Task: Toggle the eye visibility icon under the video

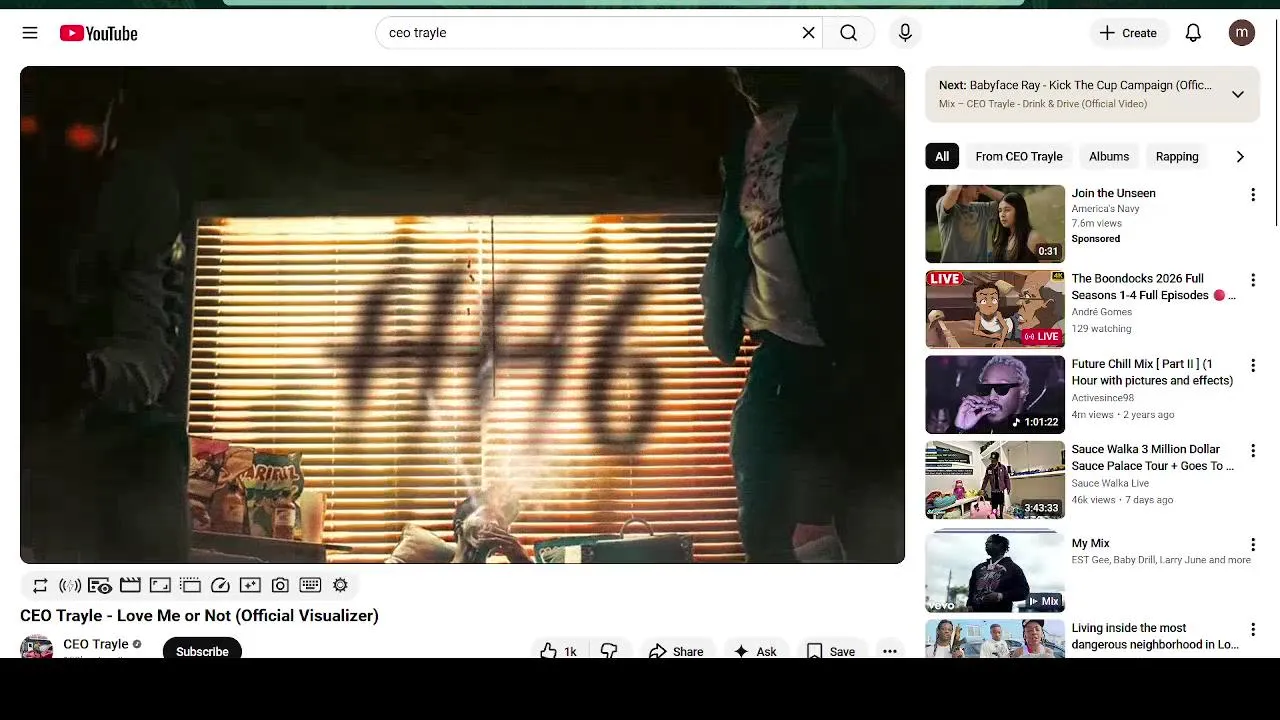Action: (x=100, y=585)
